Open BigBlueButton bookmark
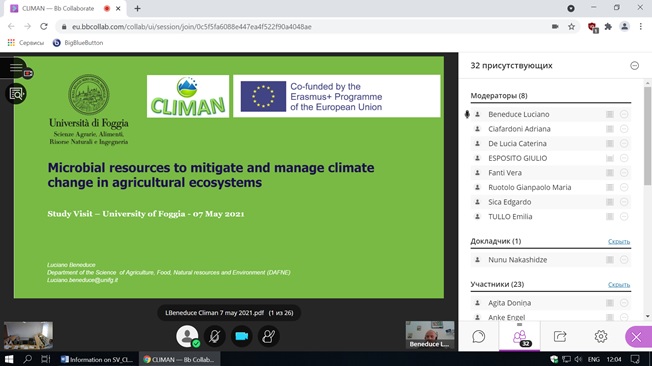This screenshot has height=366, width=652. [78, 43]
